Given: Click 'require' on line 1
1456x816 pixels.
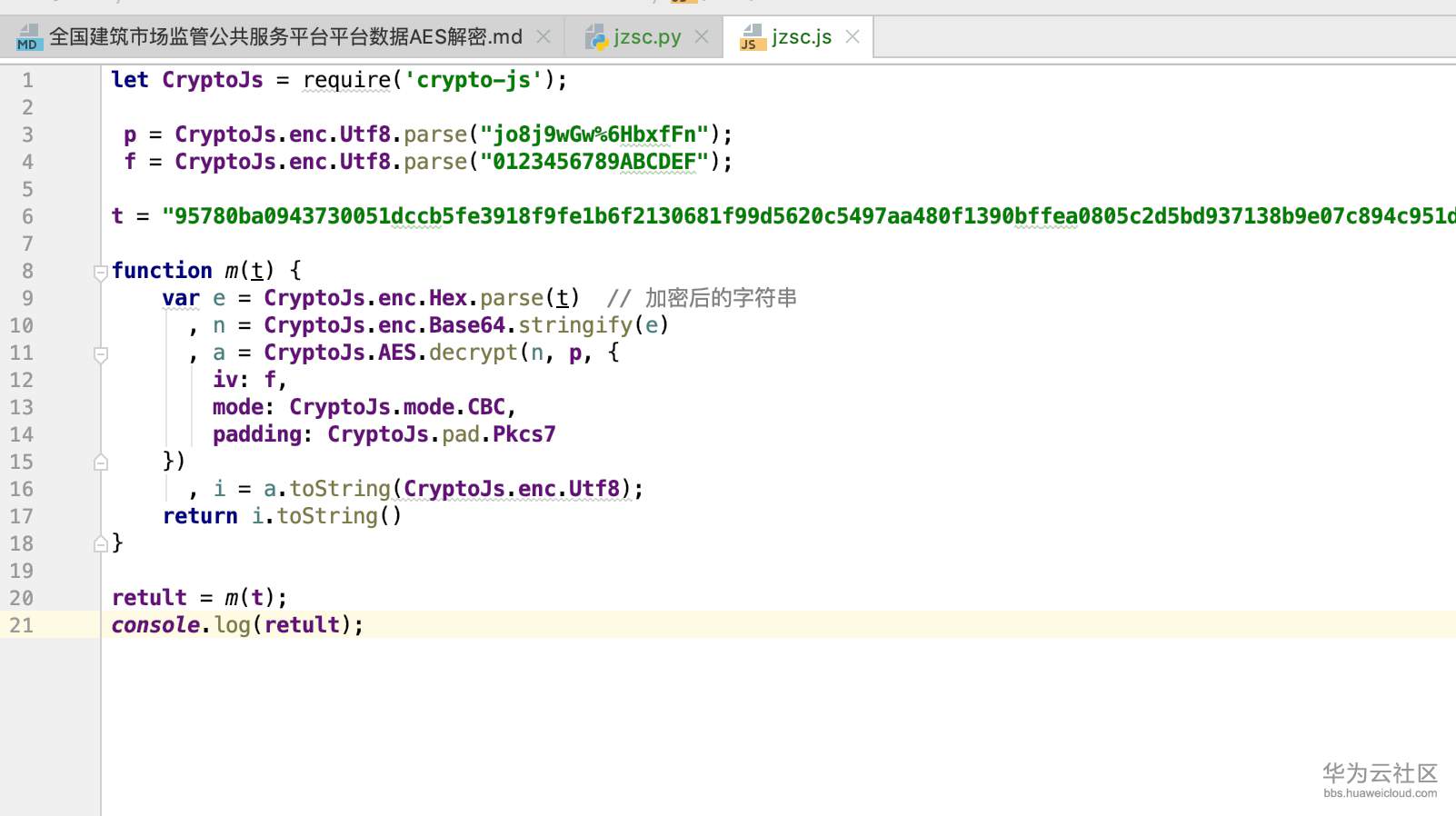Looking at the screenshot, I should click(346, 80).
